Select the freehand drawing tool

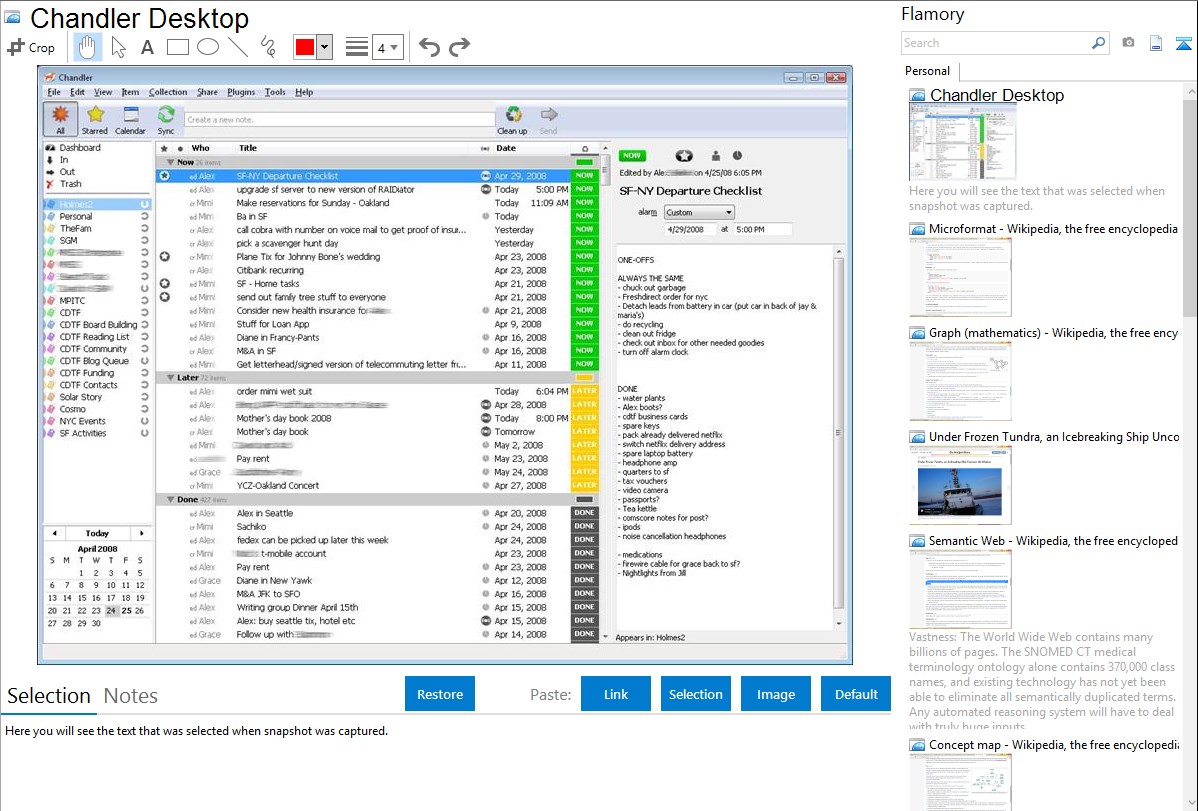pos(268,47)
